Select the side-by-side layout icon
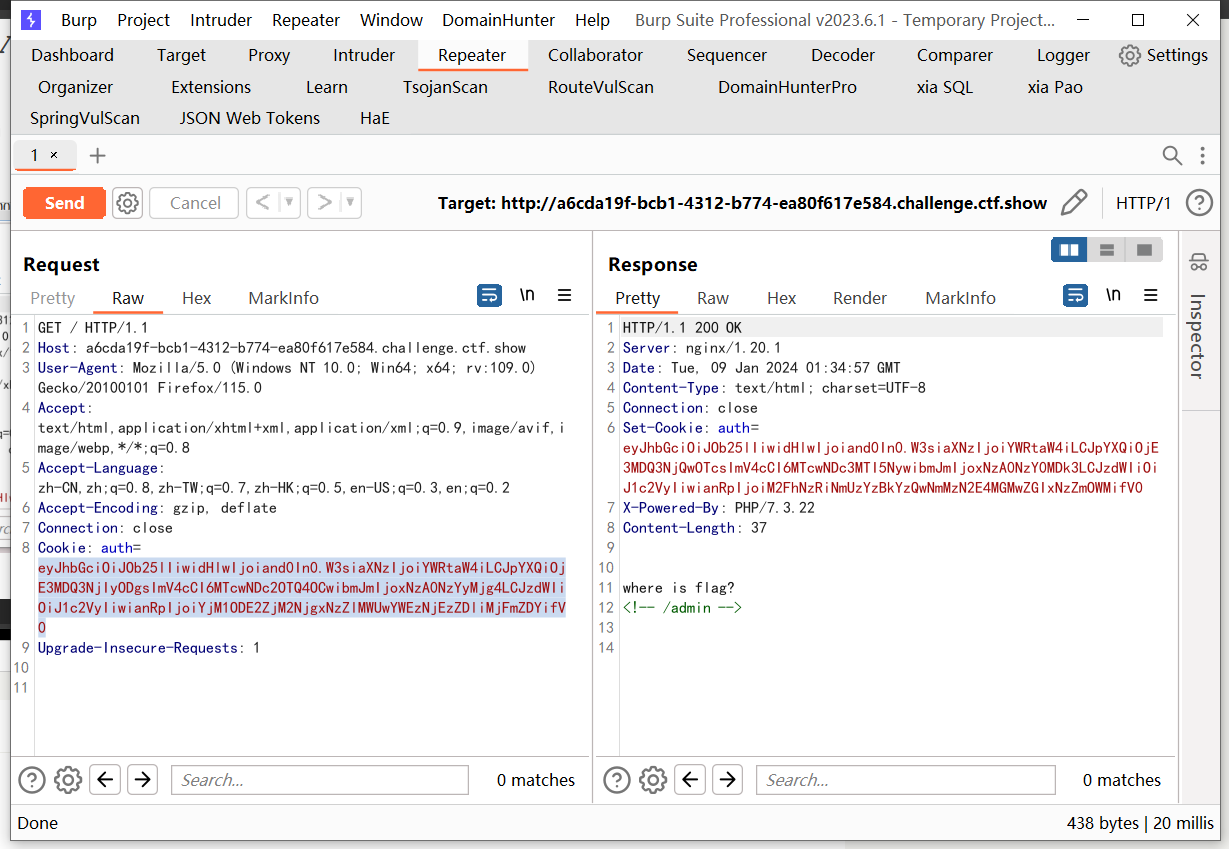The width and height of the screenshot is (1229, 849). click(1069, 250)
